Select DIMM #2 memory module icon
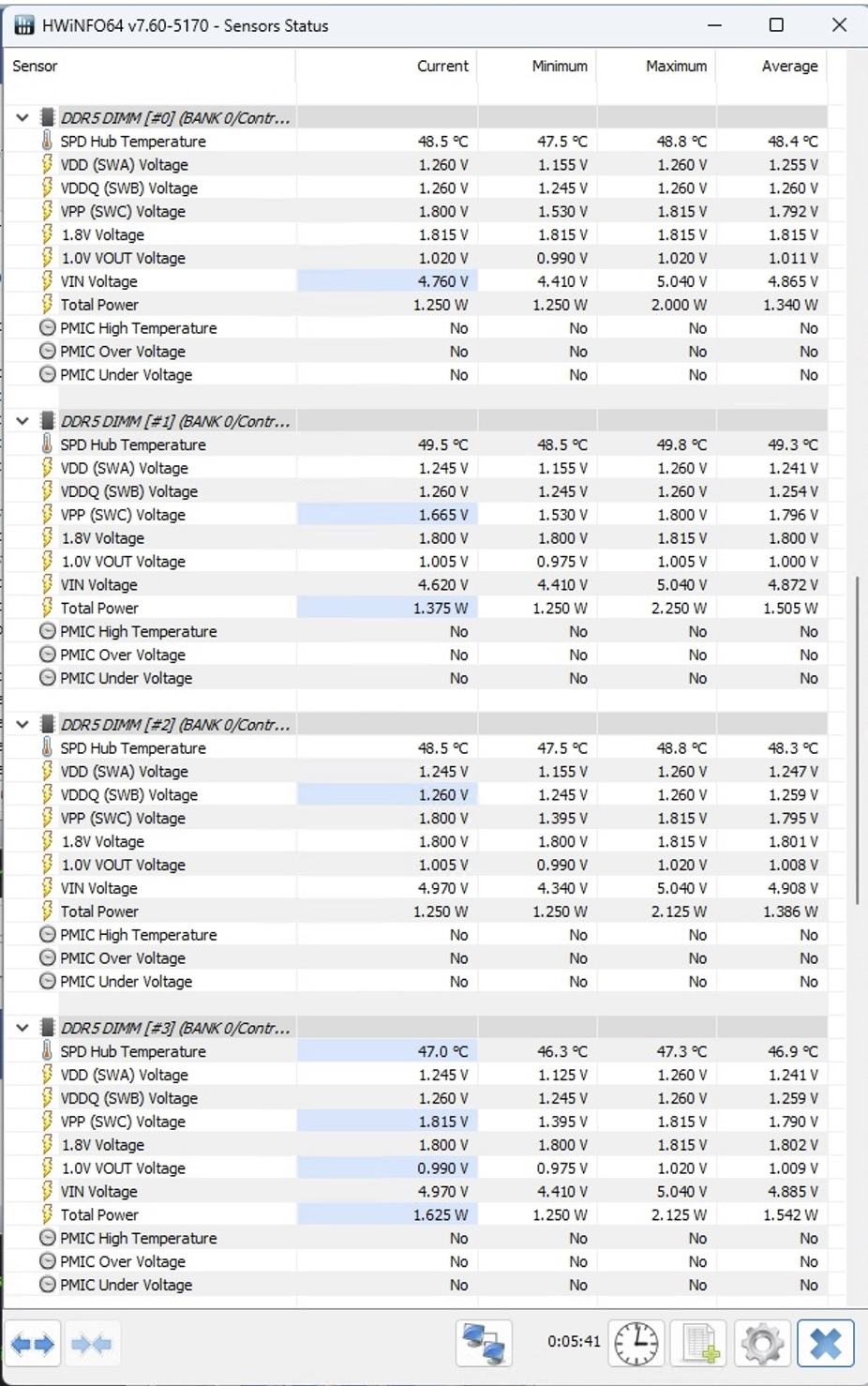The height and width of the screenshot is (1386, 868). [47, 725]
